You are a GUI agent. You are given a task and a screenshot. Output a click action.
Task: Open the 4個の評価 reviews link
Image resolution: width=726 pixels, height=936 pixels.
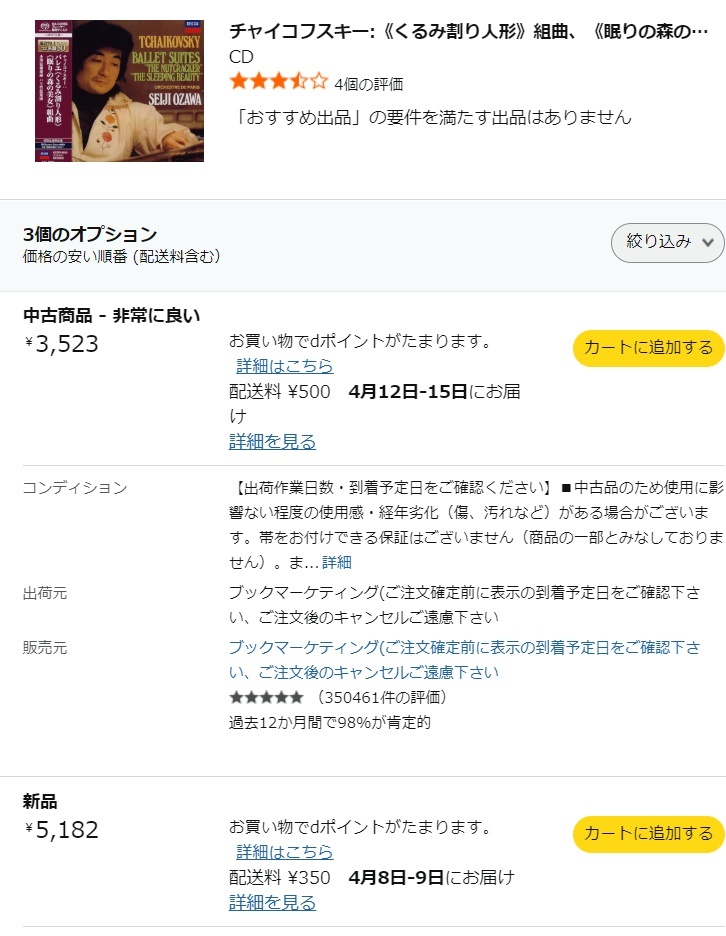(x=368, y=84)
